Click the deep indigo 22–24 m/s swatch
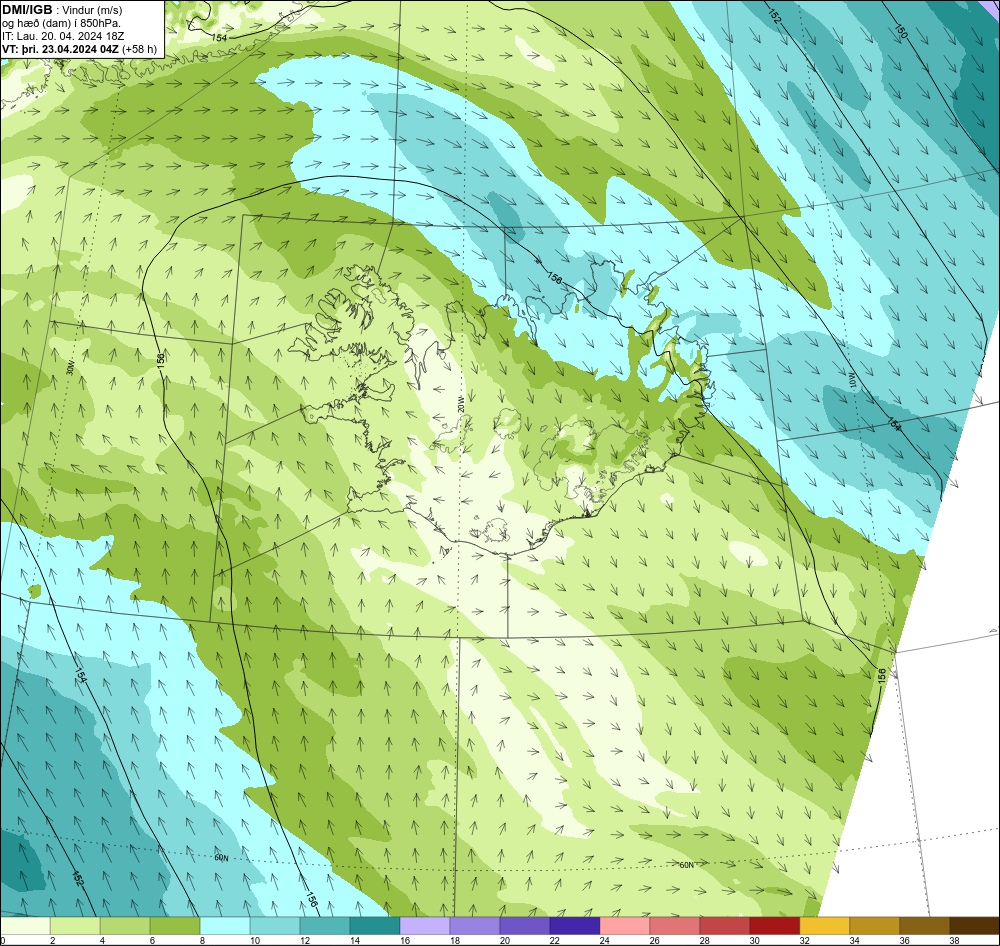 tap(575, 926)
